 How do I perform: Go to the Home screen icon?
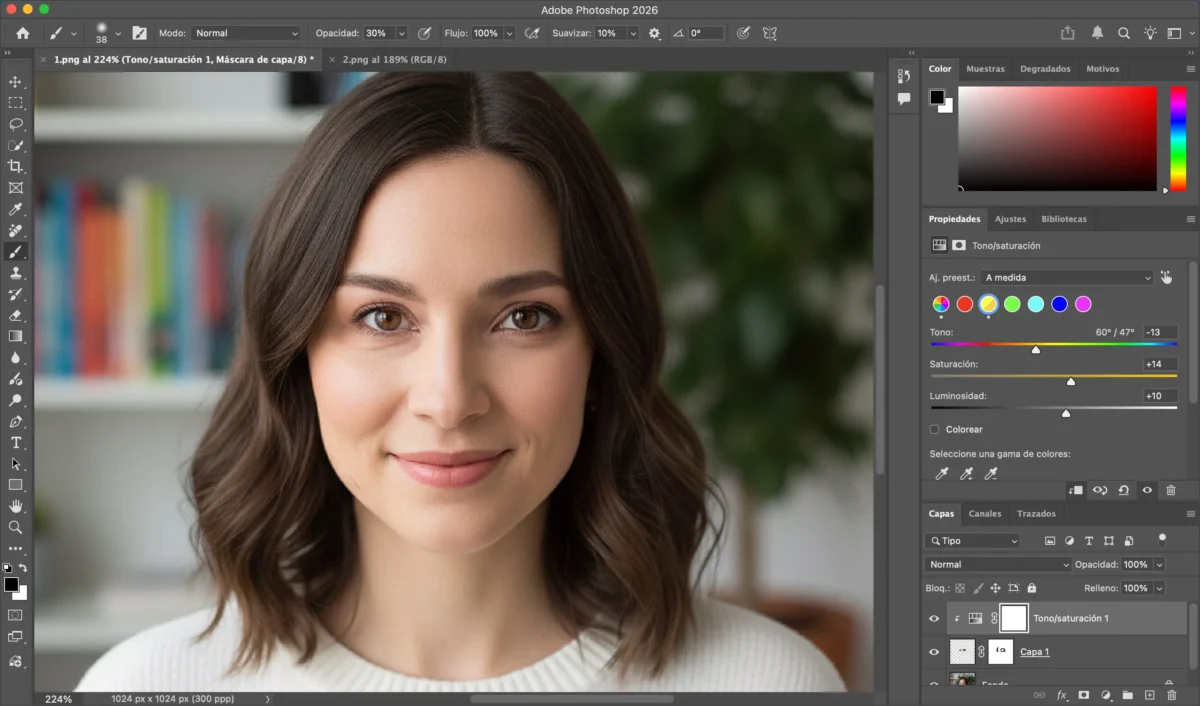(22, 33)
